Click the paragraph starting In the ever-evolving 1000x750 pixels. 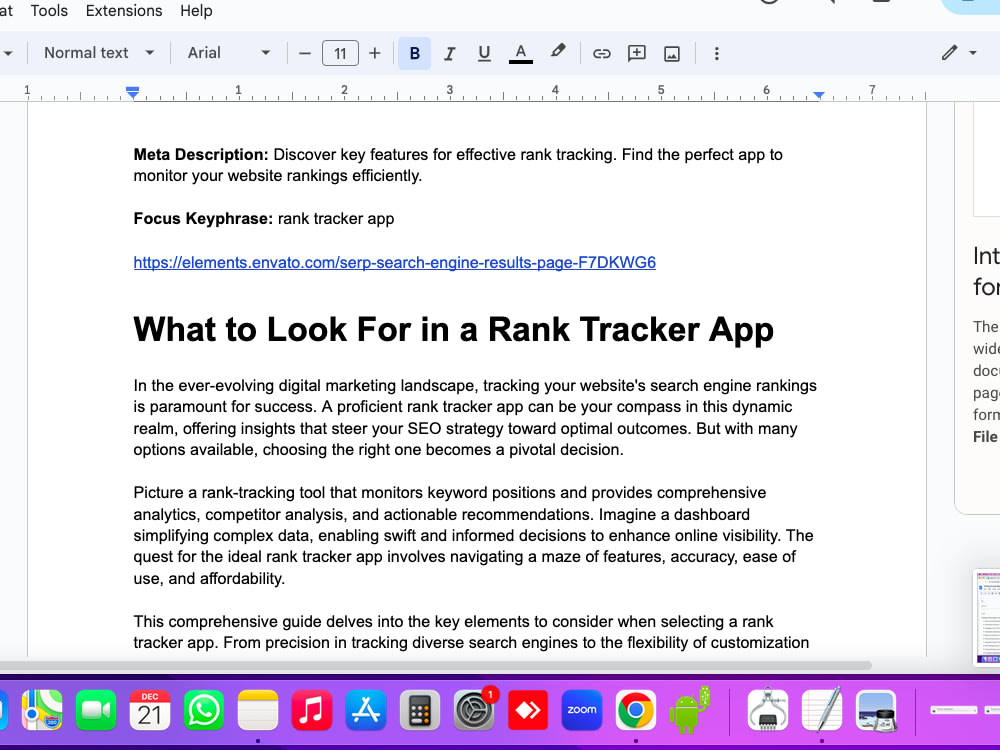pyautogui.click(x=475, y=418)
